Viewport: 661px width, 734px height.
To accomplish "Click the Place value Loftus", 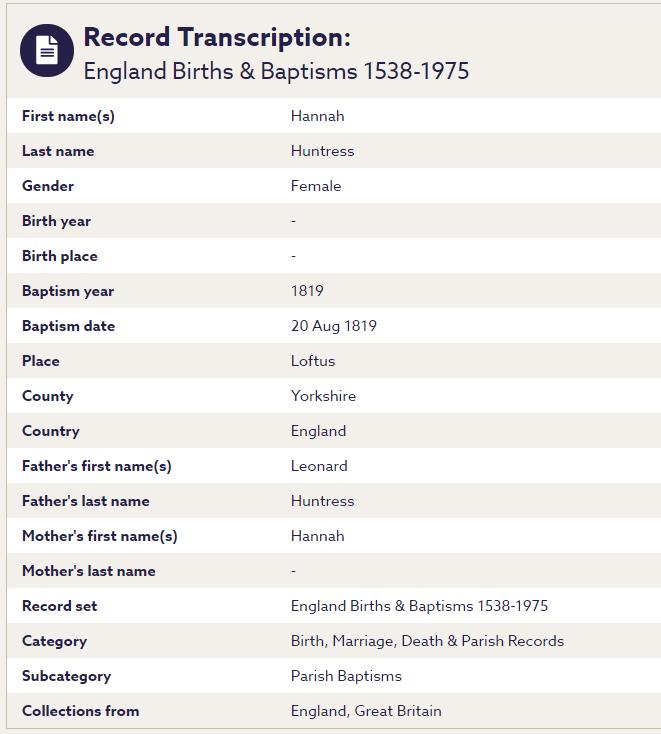I will [313, 361].
